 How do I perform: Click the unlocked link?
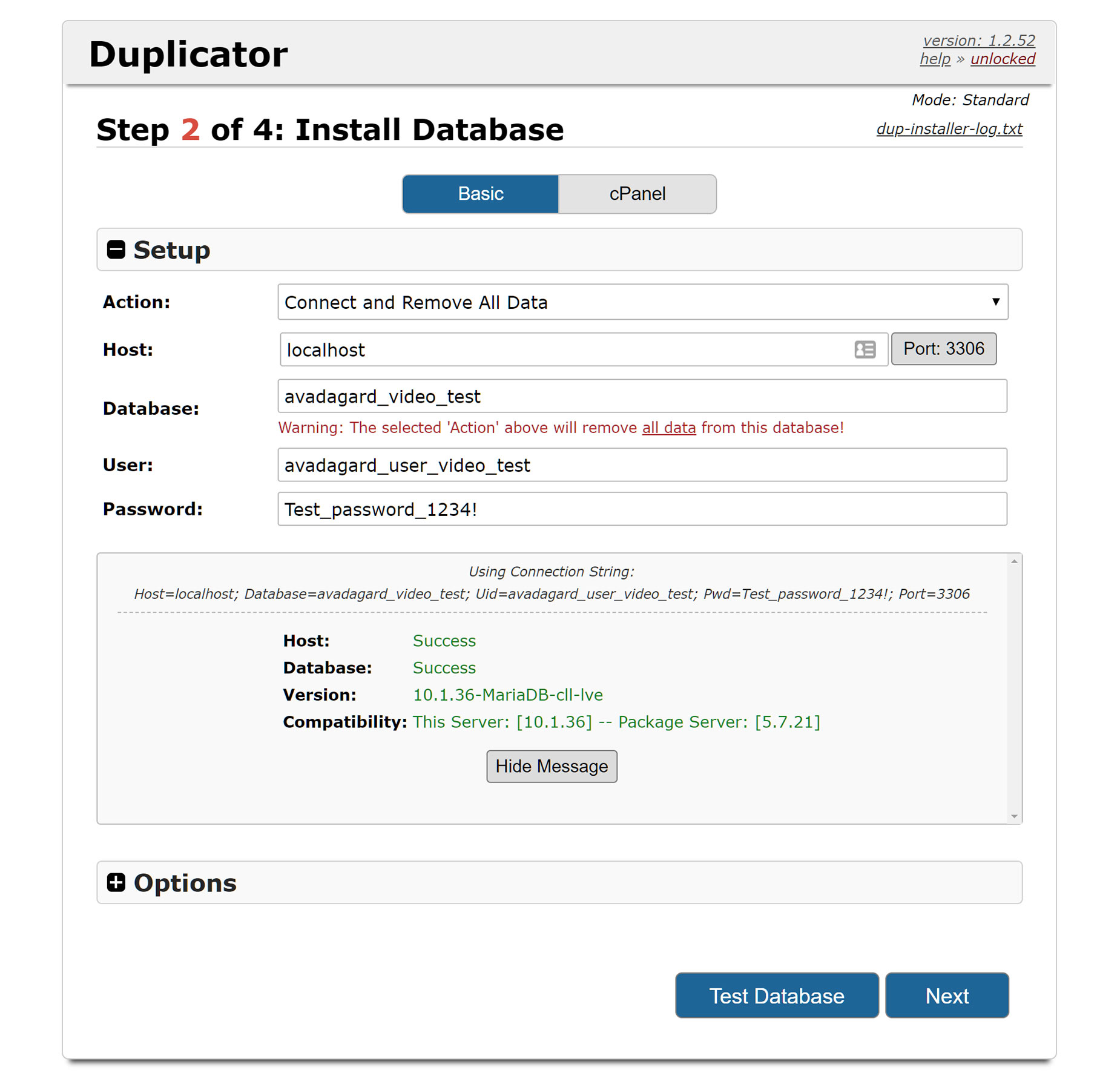1003,59
